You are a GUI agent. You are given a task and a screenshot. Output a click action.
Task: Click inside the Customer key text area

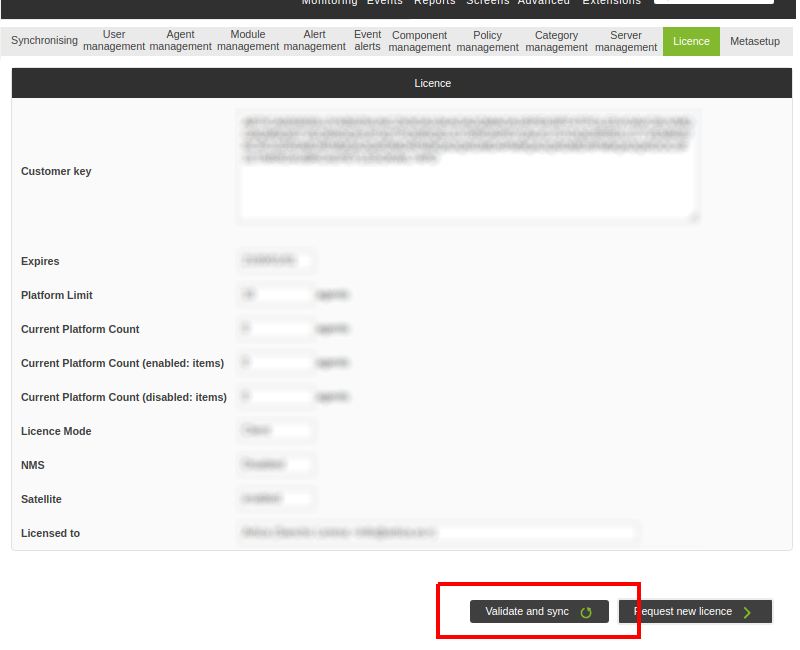click(467, 166)
